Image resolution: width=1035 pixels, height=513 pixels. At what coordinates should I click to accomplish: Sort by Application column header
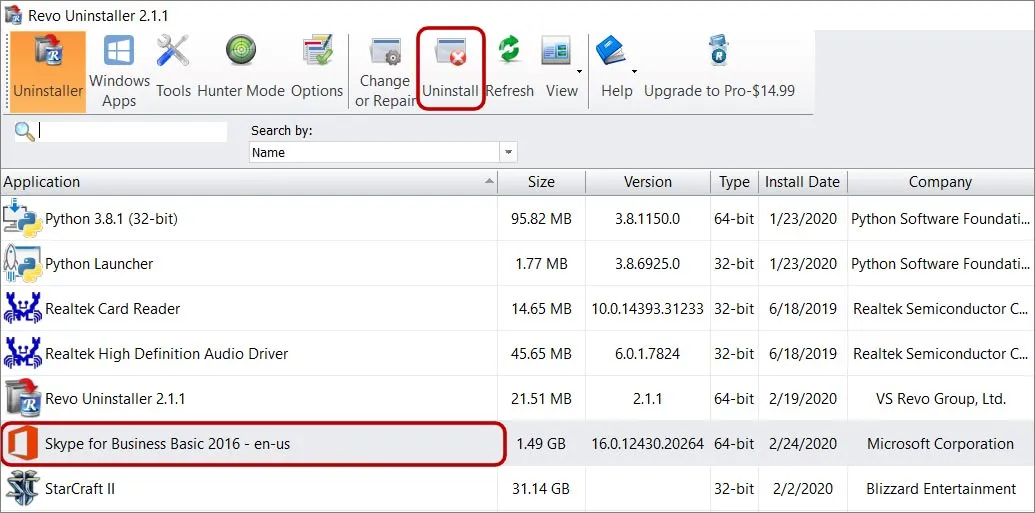coord(249,182)
